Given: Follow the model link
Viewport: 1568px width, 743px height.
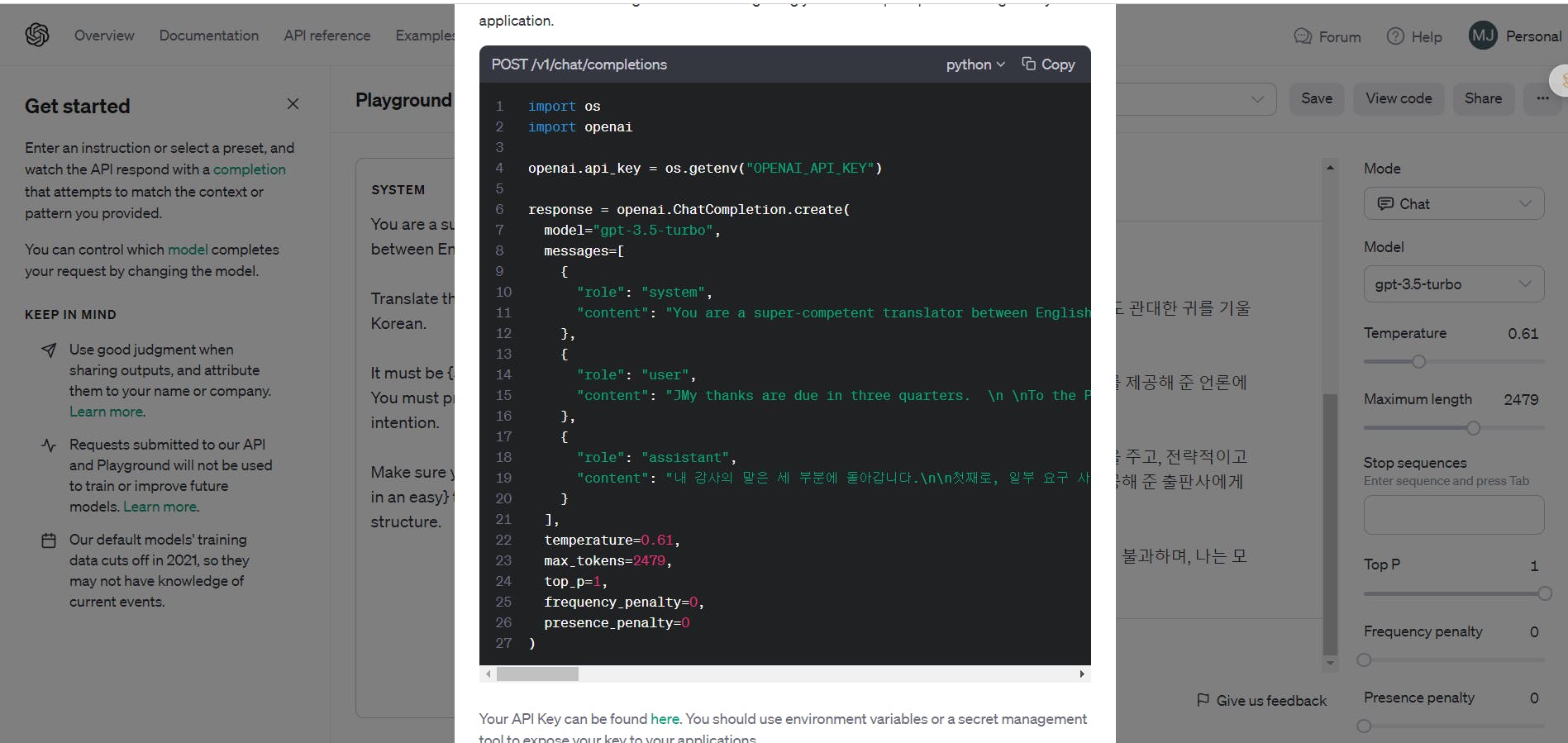Looking at the screenshot, I should 188,250.
